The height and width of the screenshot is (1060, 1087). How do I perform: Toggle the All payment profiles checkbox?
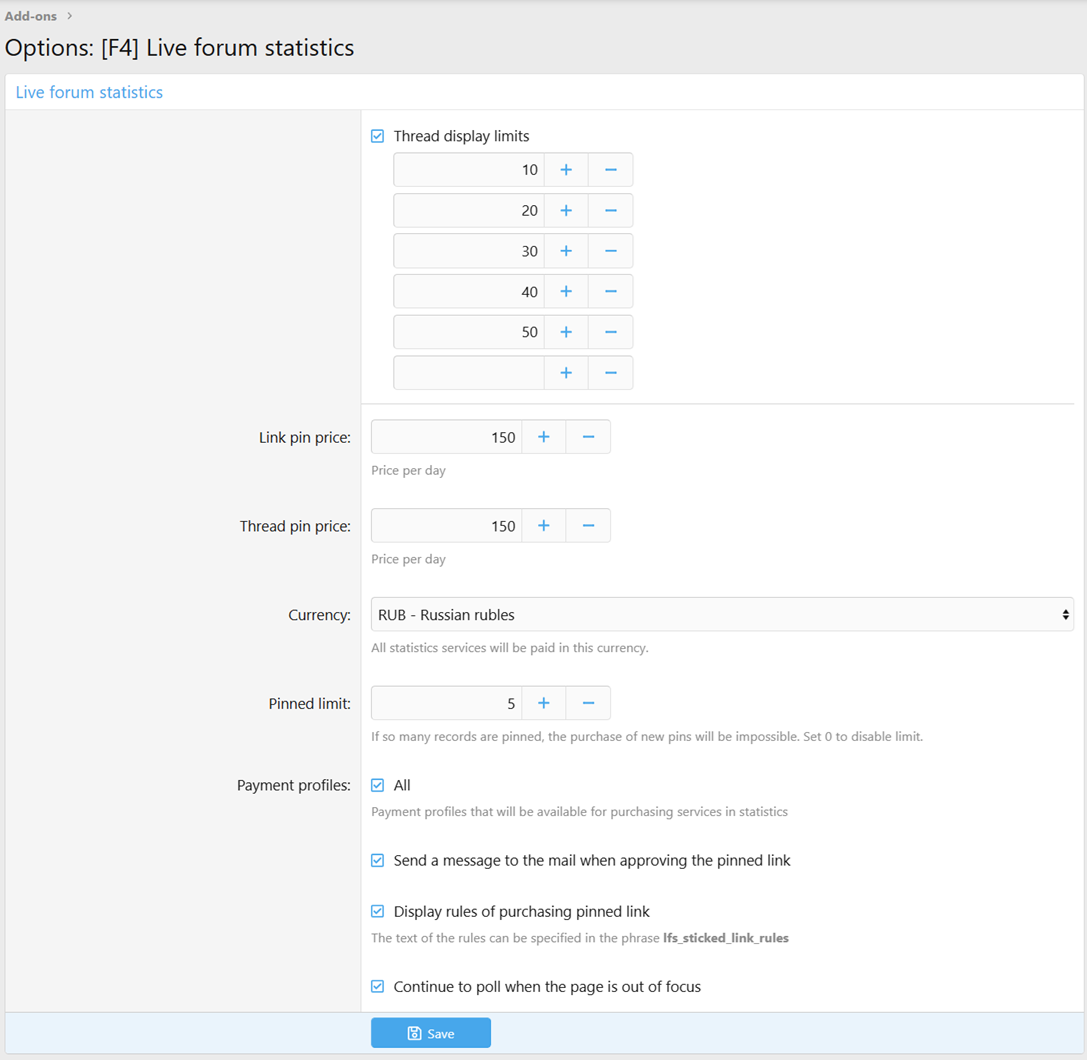coord(378,786)
